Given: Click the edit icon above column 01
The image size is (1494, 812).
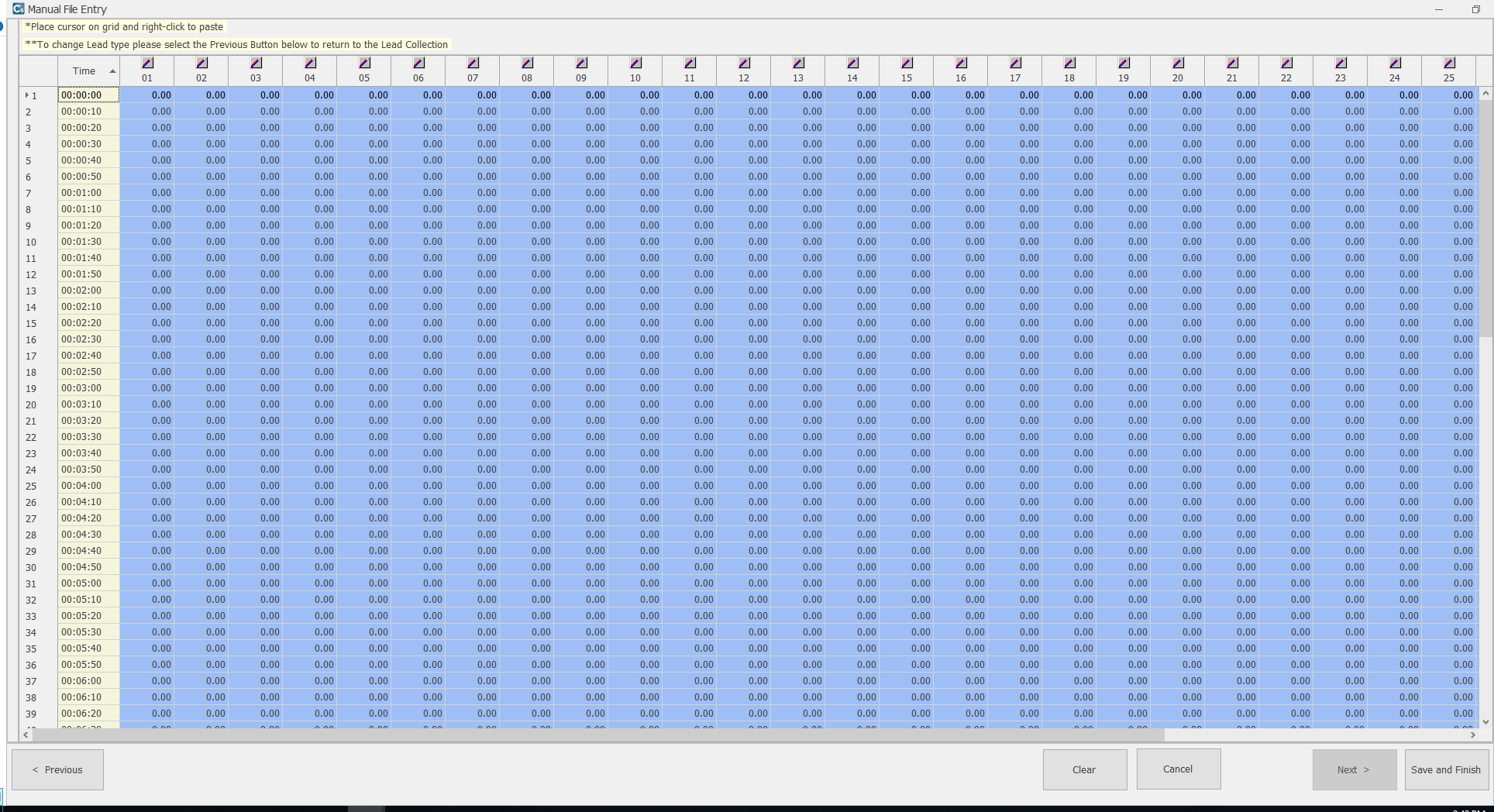Looking at the screenshot, I should (x=147, y=63).
